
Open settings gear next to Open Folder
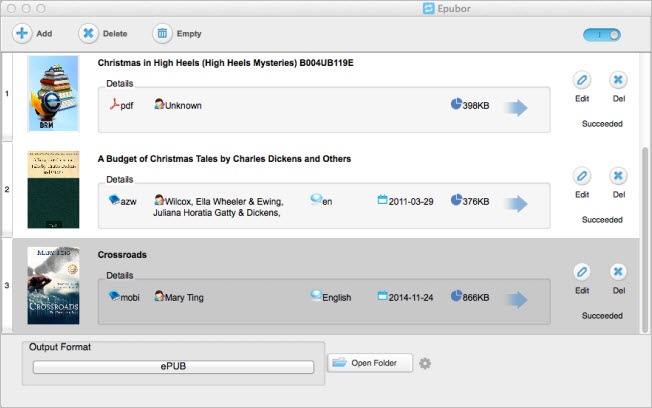tap(425, 363)
